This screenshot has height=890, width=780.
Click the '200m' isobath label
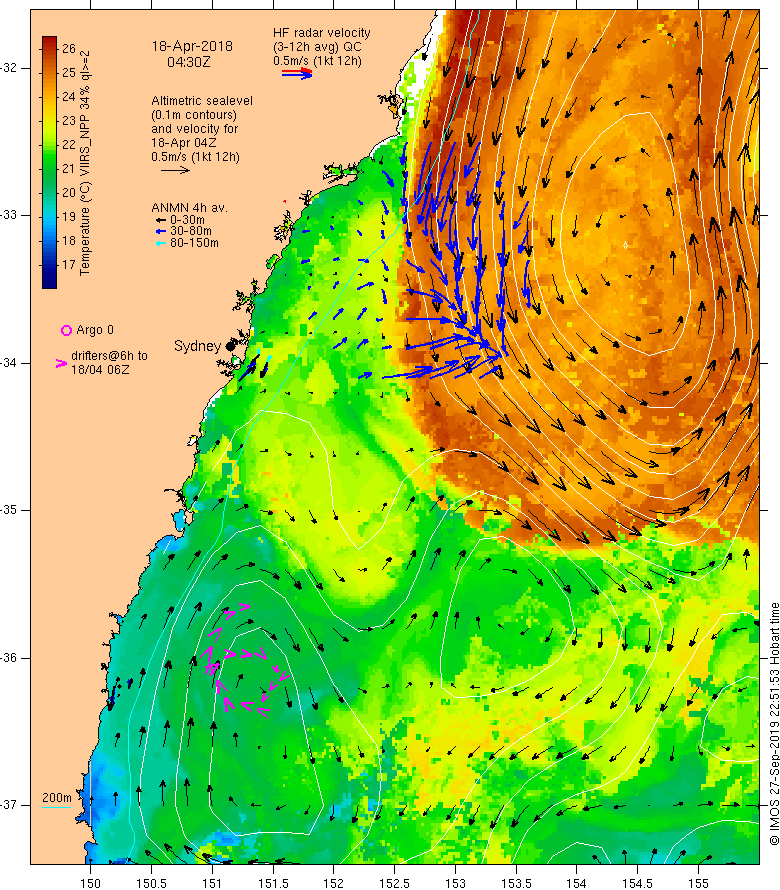[x=57, y=798]
